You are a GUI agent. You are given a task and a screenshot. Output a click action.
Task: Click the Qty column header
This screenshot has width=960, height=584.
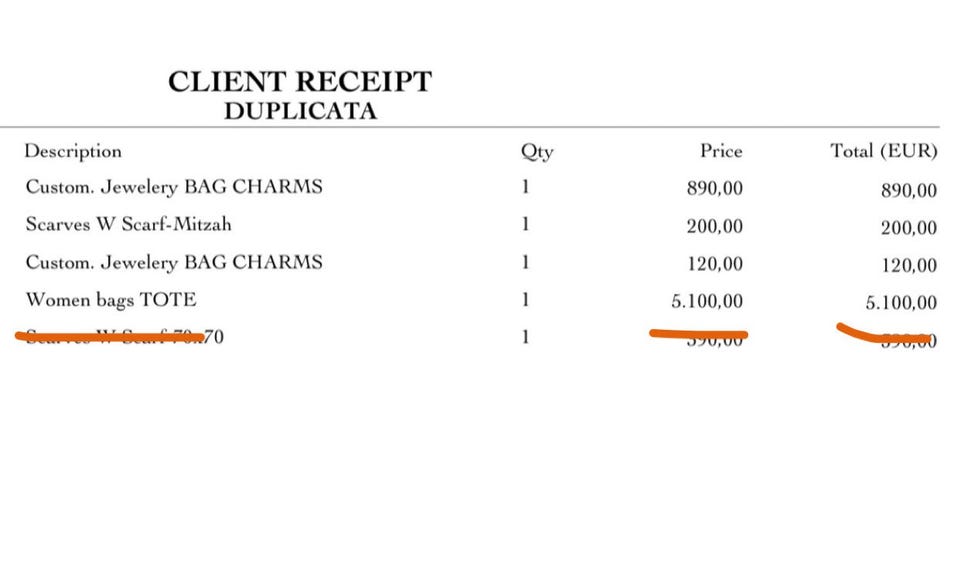(537, 152)
